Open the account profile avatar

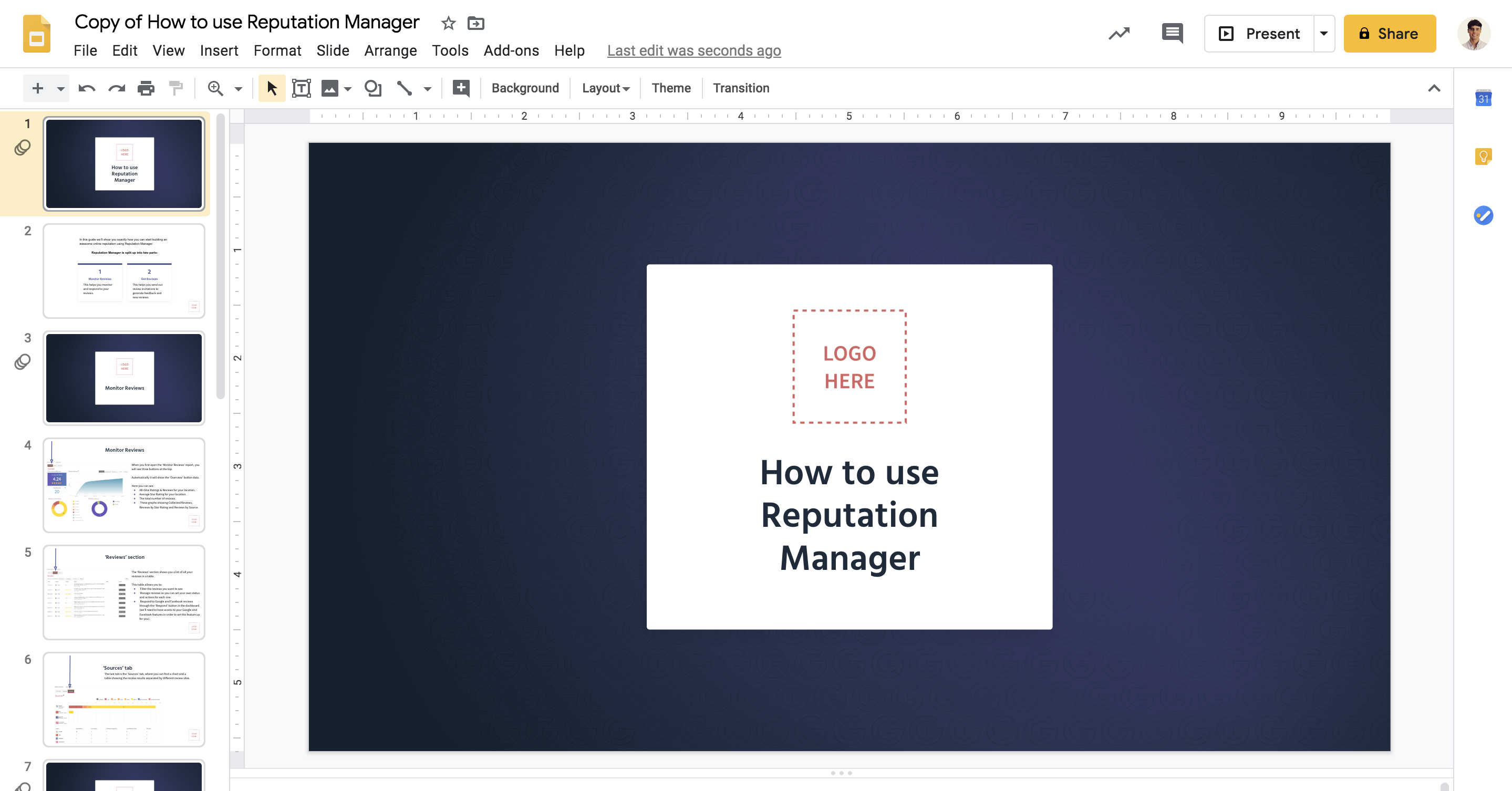pos(1473,34)
